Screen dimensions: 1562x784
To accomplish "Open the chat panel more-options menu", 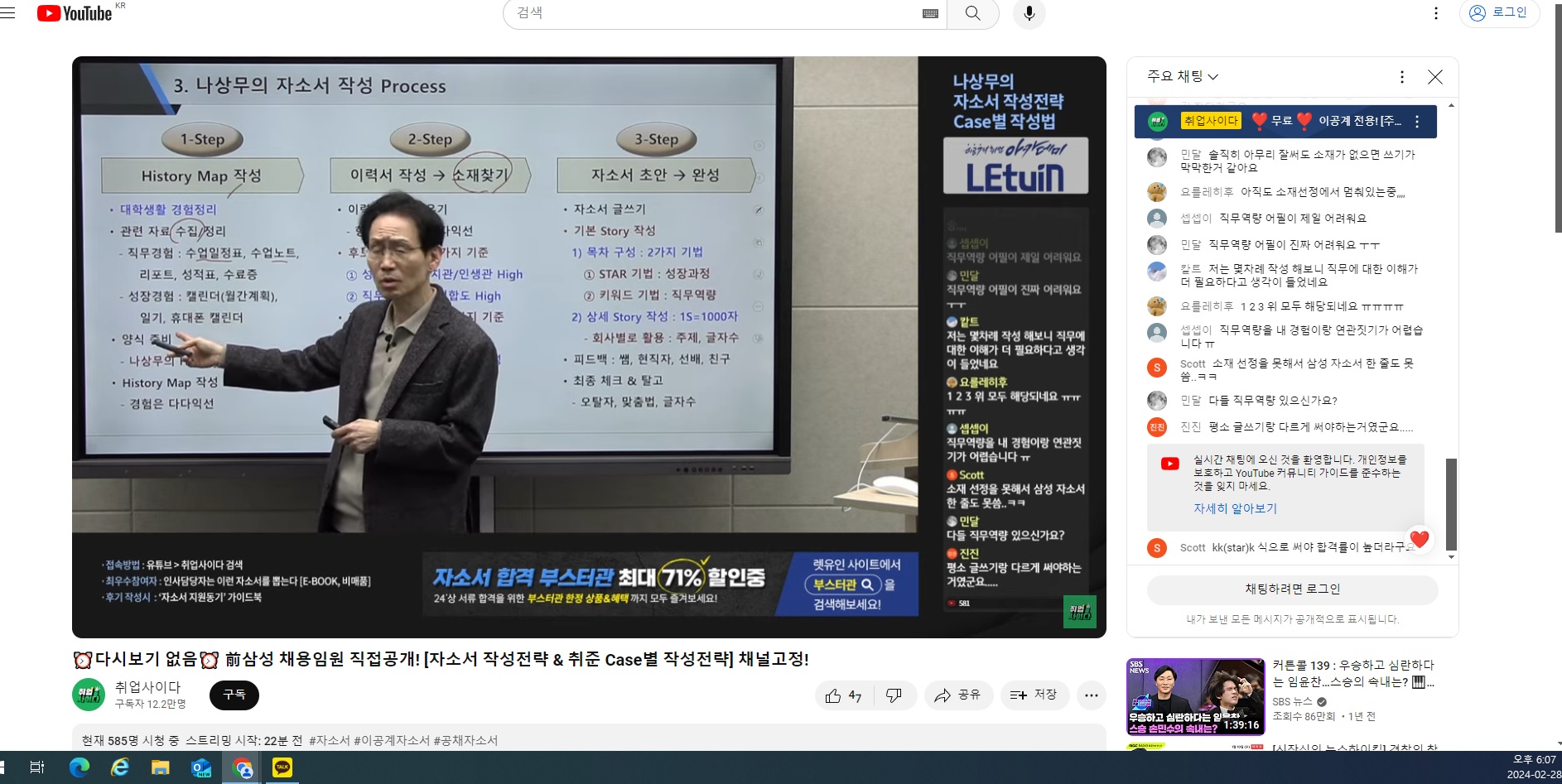I will coord(1401,77).
